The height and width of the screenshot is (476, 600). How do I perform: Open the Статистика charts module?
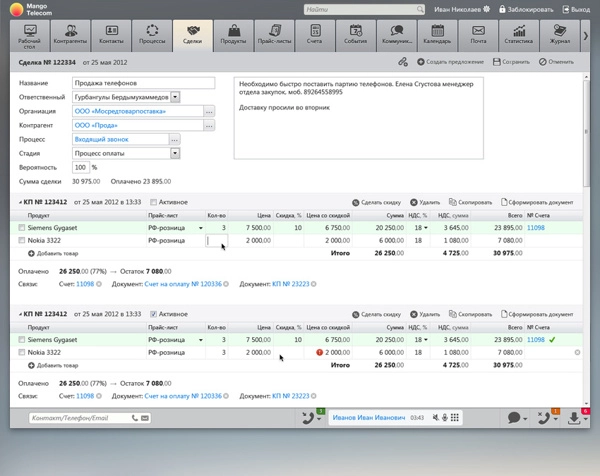(518, 35)
